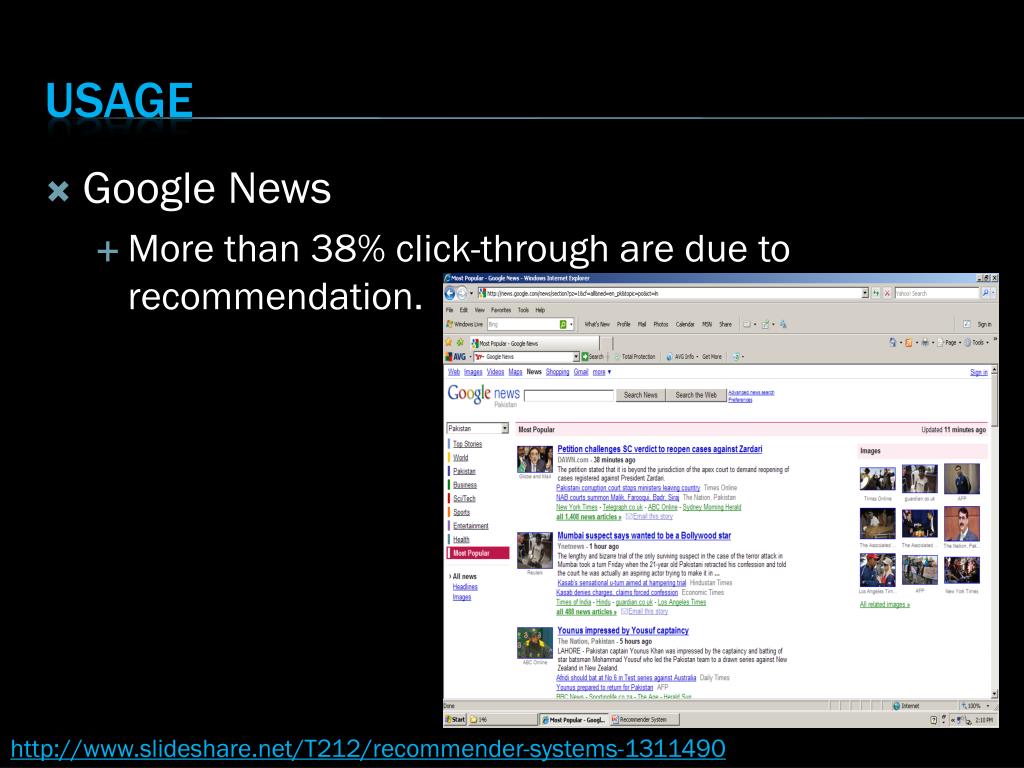Screen dimensions: 1024x768
Task: Click AVG Total Protection toolbar item
Action: pos(635,357)
